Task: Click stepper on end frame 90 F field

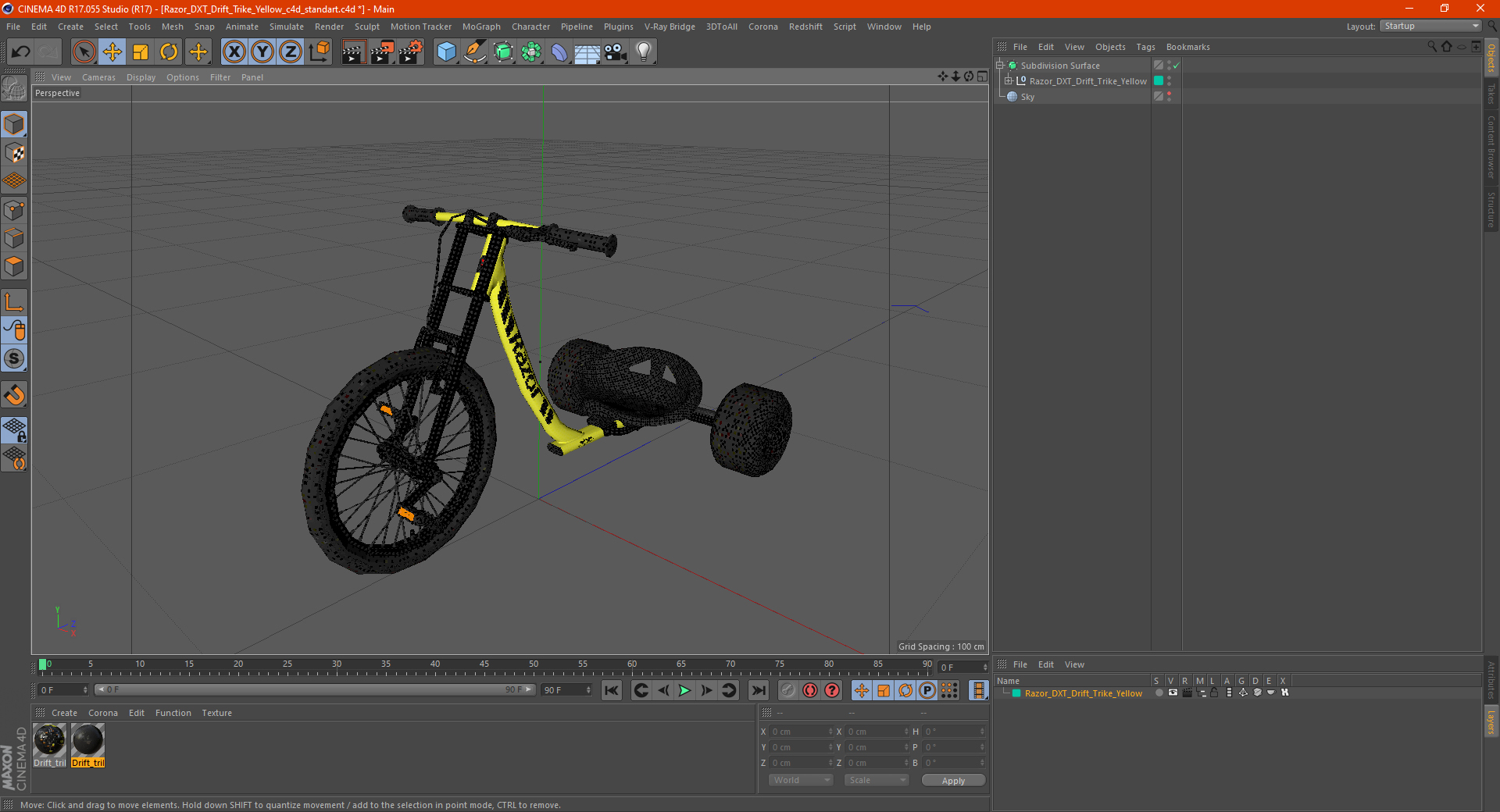Action: pyautogui.click(x=589, y=690)
